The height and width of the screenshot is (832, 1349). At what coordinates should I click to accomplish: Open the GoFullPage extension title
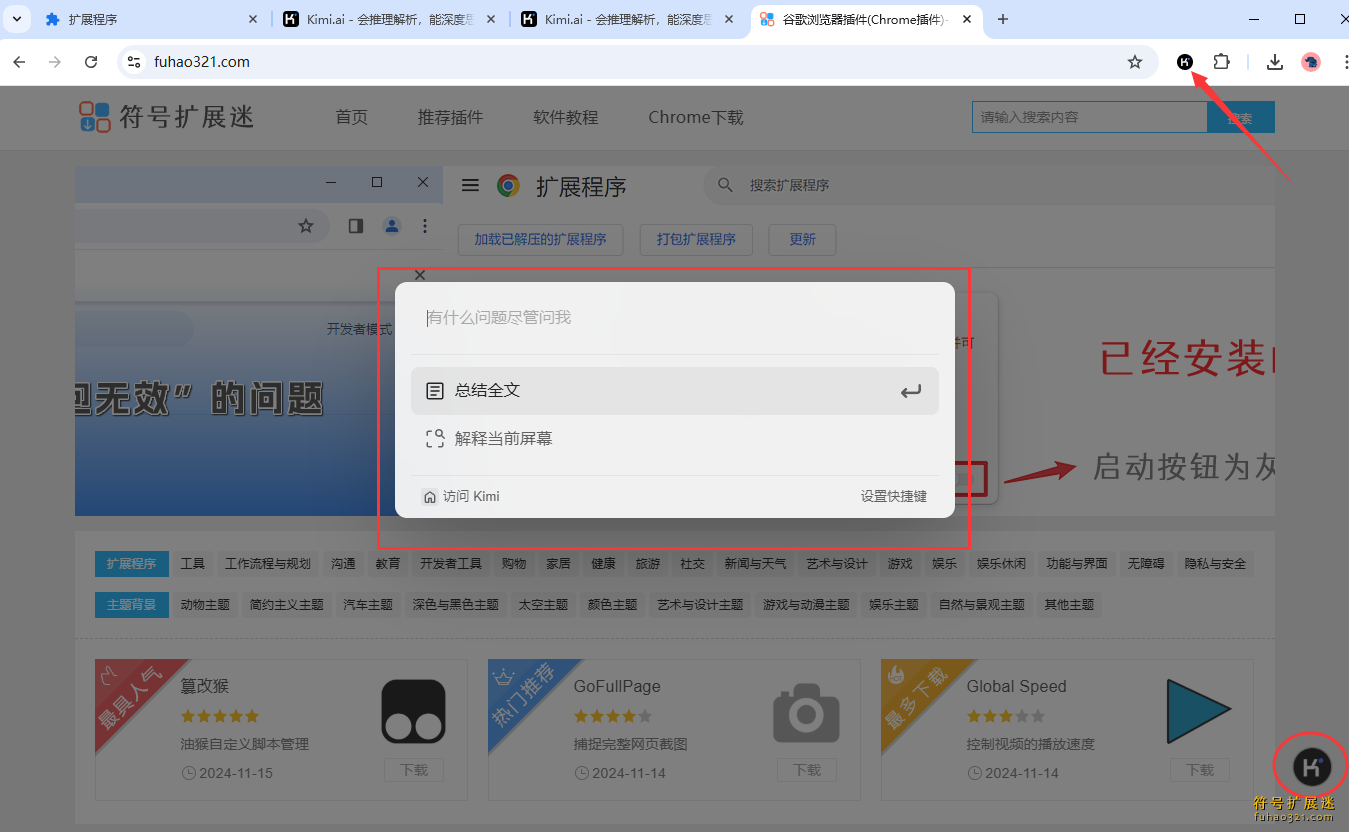[617, 686]
